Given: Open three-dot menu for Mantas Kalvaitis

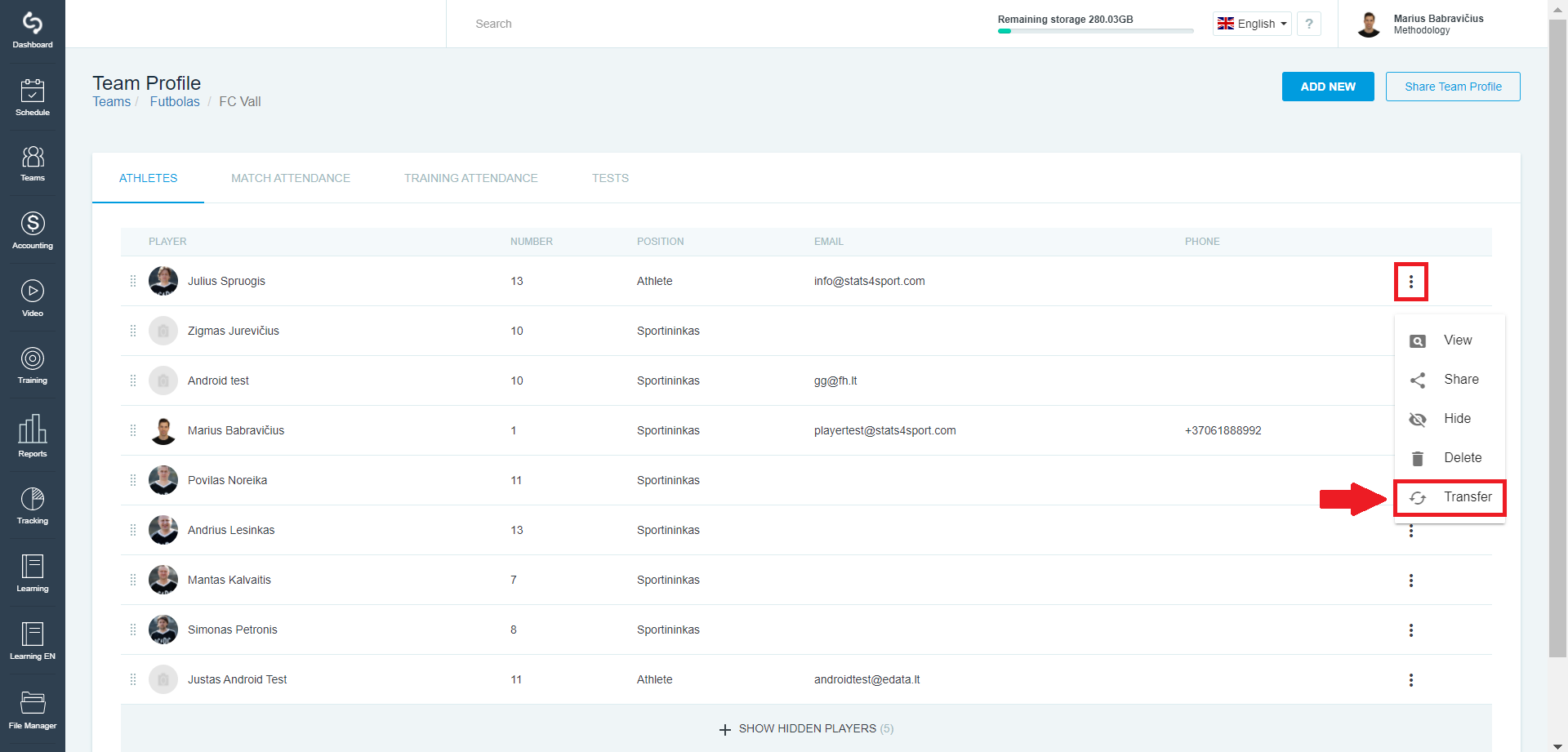Looking at the screenshot, I should click(1410, 581).
